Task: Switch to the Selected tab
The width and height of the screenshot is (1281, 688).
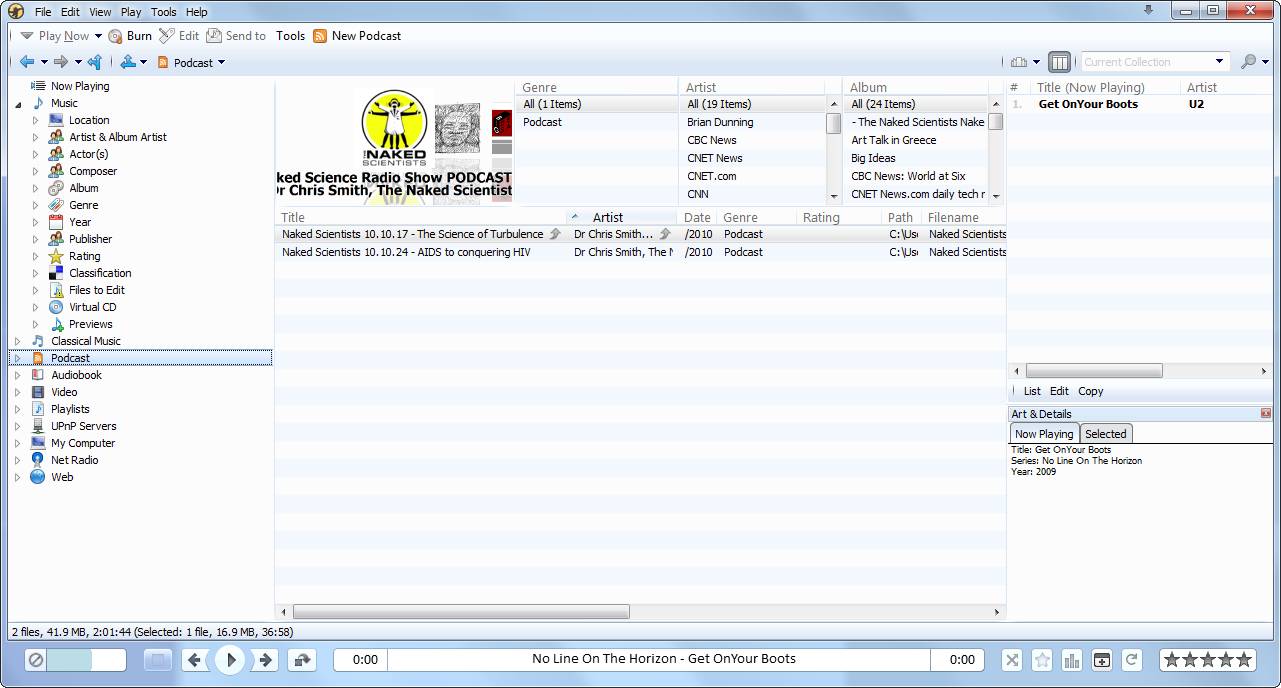Action: tap(1105, 434)
